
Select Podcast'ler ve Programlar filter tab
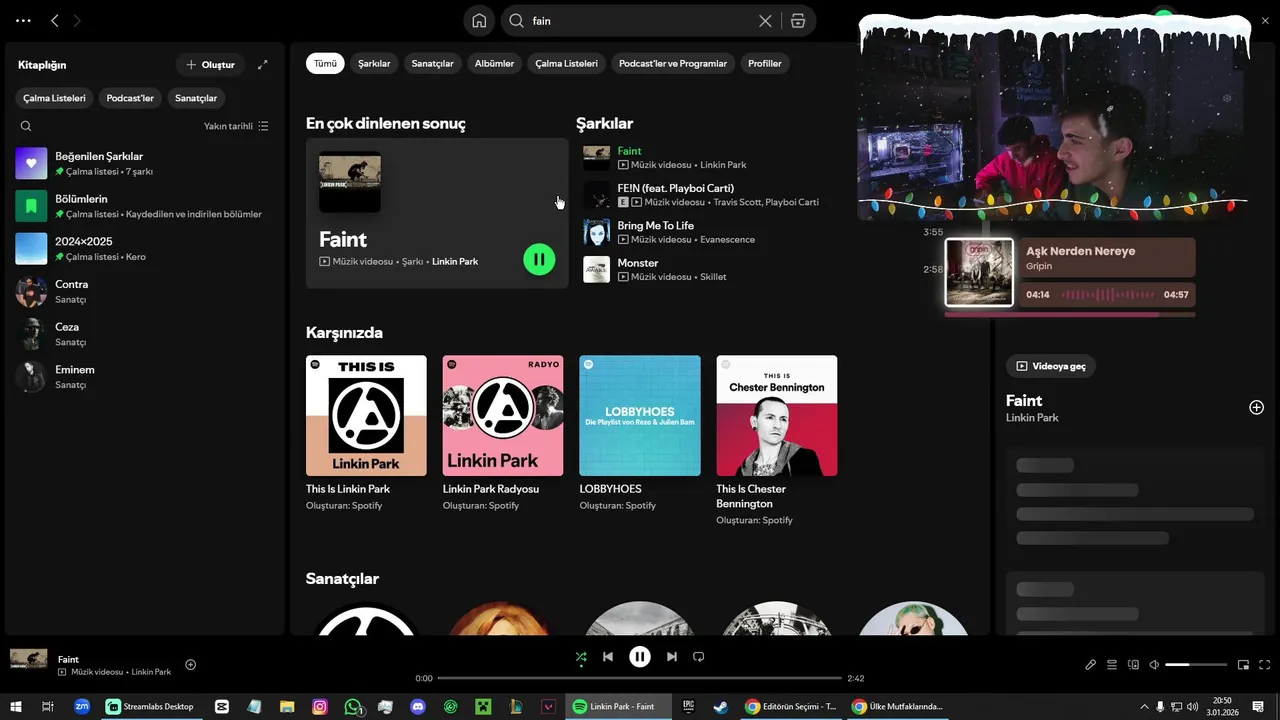(673, 63)
